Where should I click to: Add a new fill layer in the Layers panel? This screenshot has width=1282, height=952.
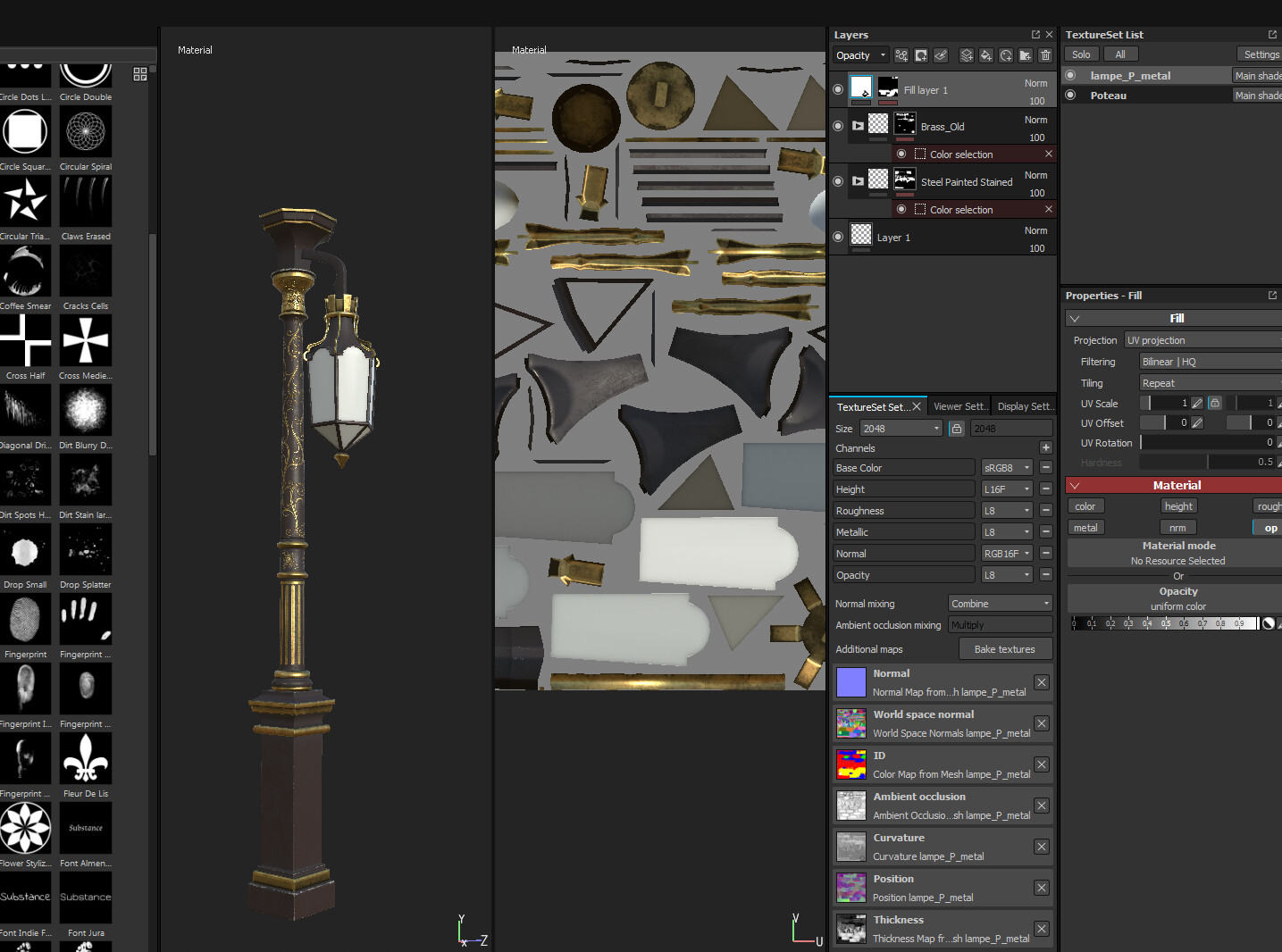(x=986, y=55)
